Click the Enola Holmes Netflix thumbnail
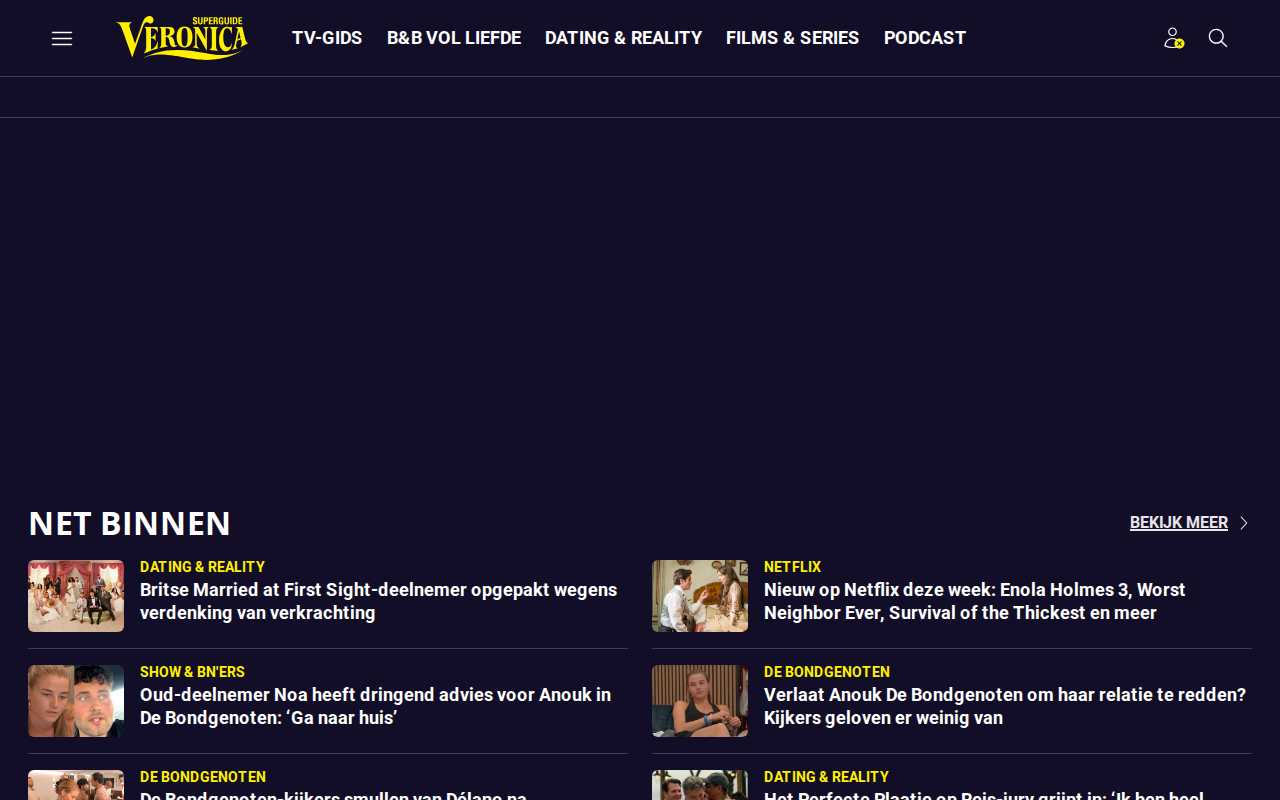Viewport: 1280px width, 800px height. click(x=700, y=596)
